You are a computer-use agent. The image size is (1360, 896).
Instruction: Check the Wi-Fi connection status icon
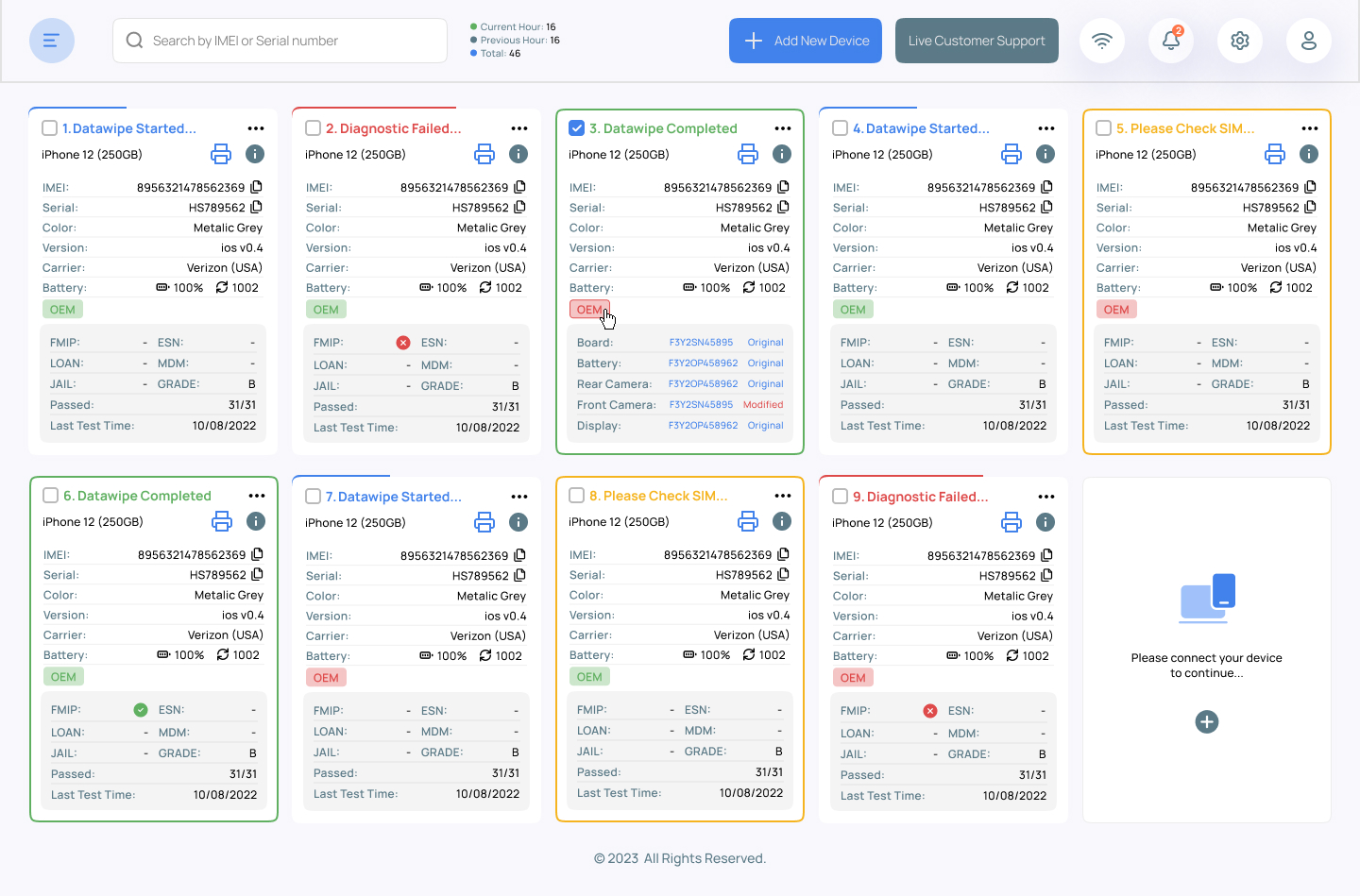tap(1101, 41)
